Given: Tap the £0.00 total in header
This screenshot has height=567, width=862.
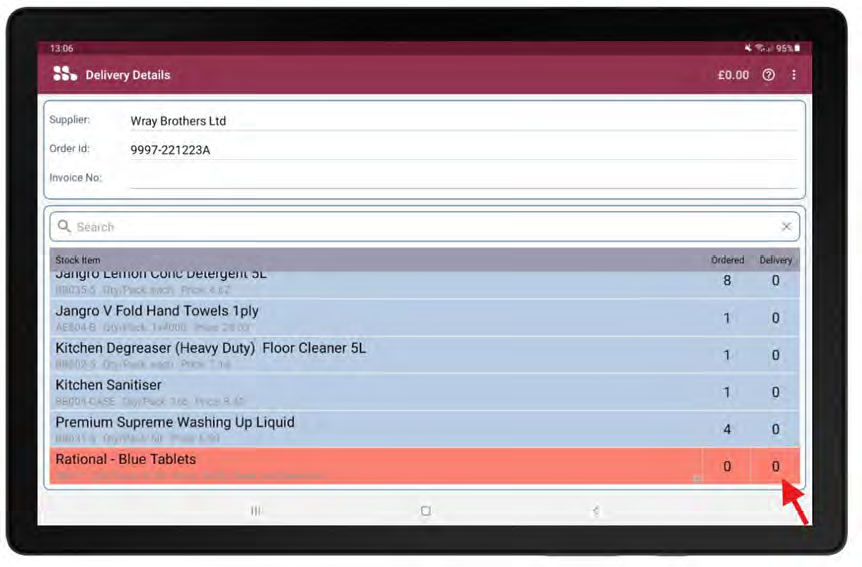Looking at the screenshot, I should (733, 75).
